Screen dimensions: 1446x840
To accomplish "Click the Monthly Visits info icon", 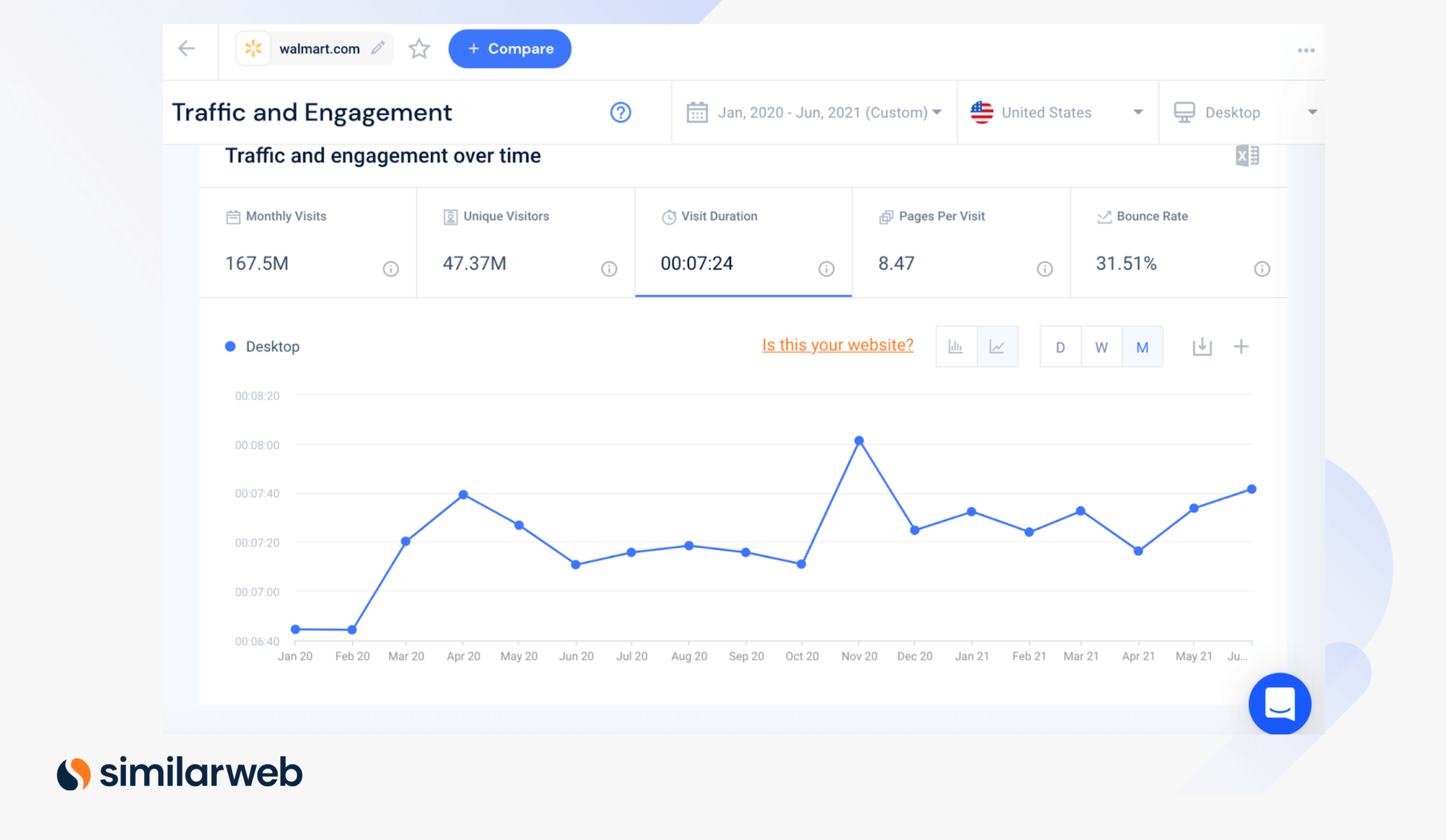I will 391,269.
